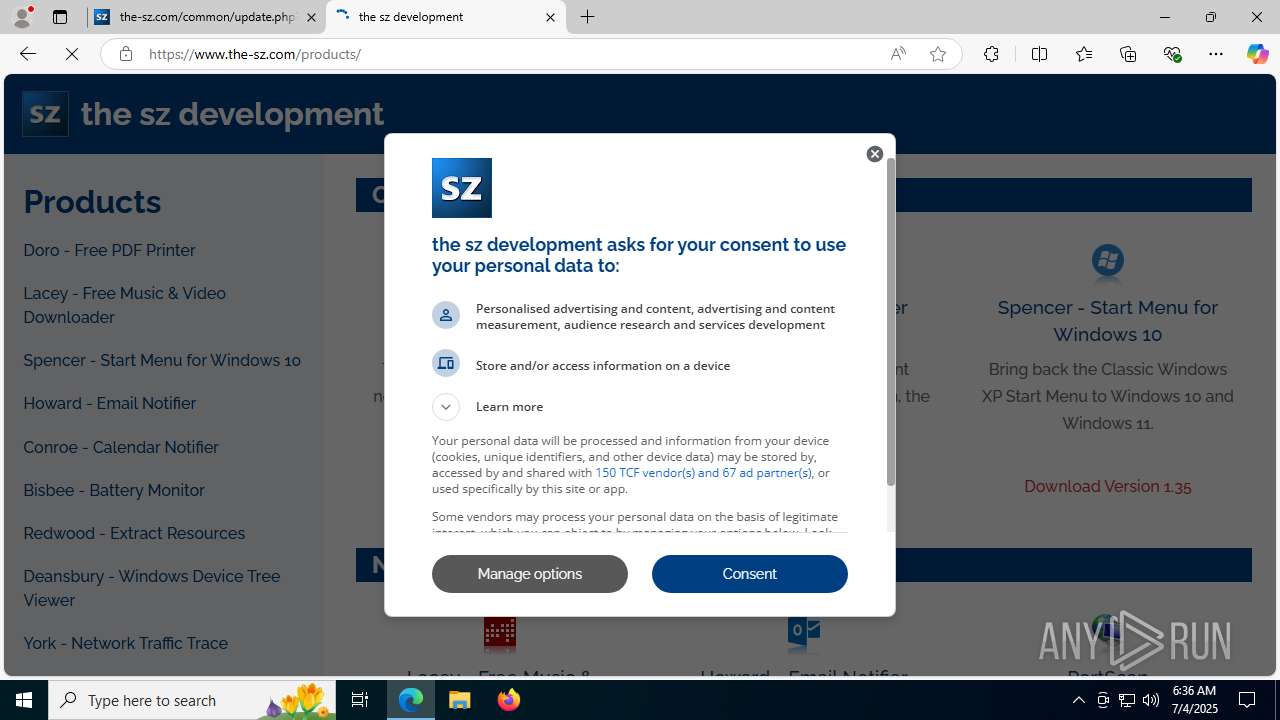Open Doro - Free PDF Printer link

tap(110, 250)
